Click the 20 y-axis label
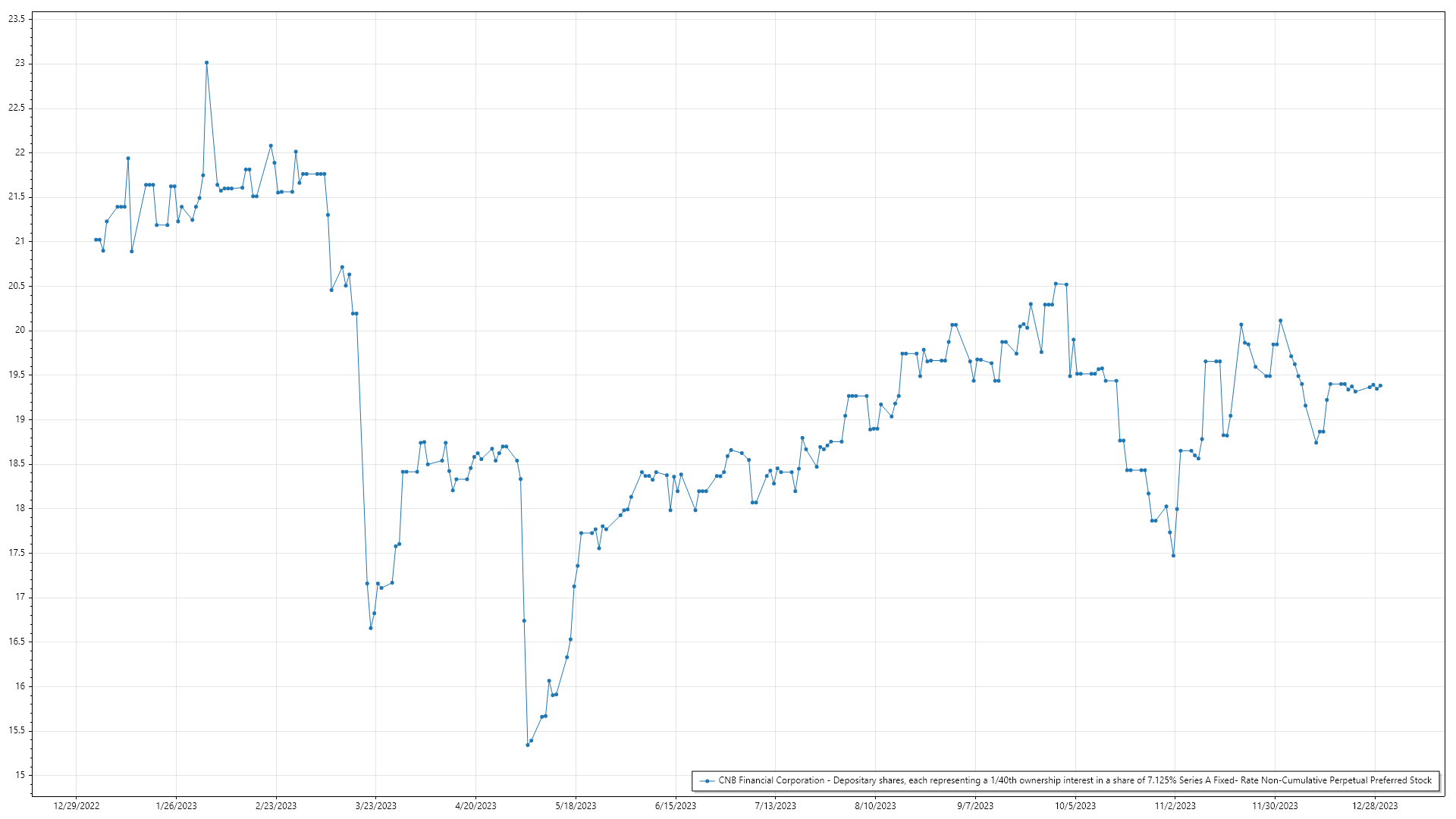This screenshot has width=1456, height=819. [20, 331]
